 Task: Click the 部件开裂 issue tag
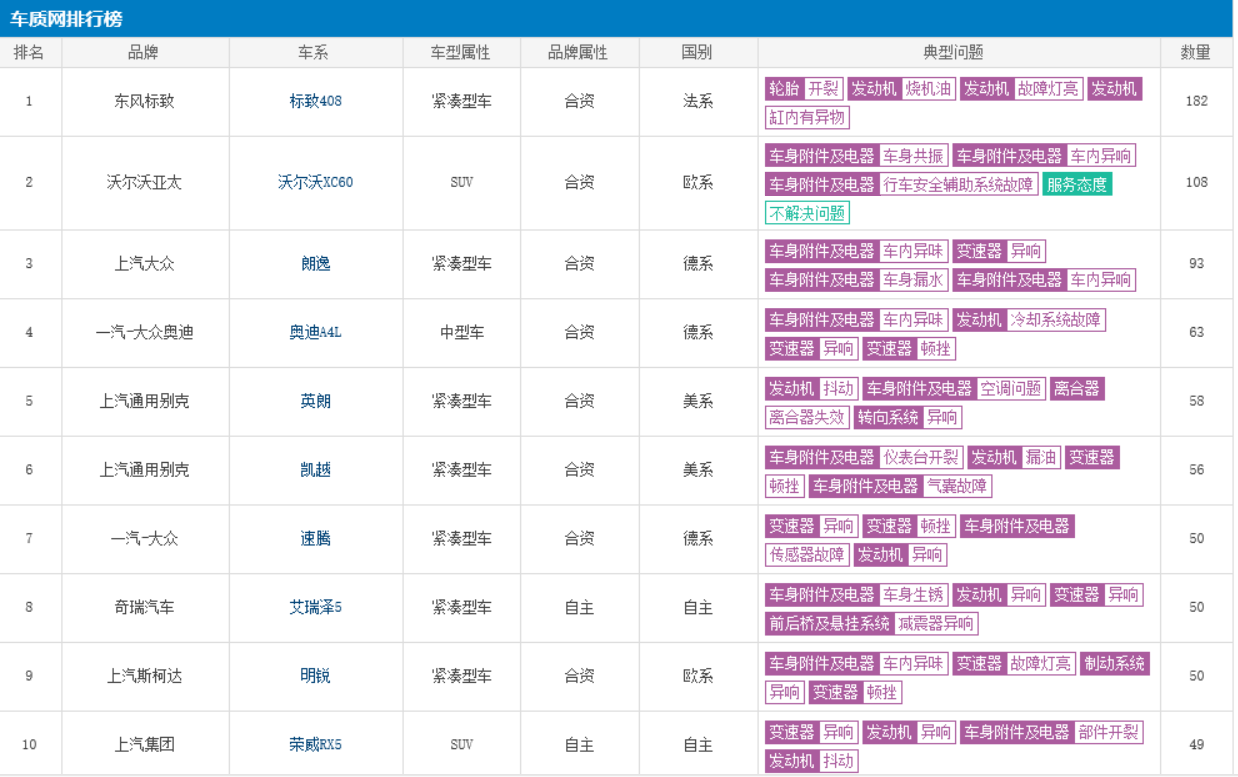point(1108,732)
